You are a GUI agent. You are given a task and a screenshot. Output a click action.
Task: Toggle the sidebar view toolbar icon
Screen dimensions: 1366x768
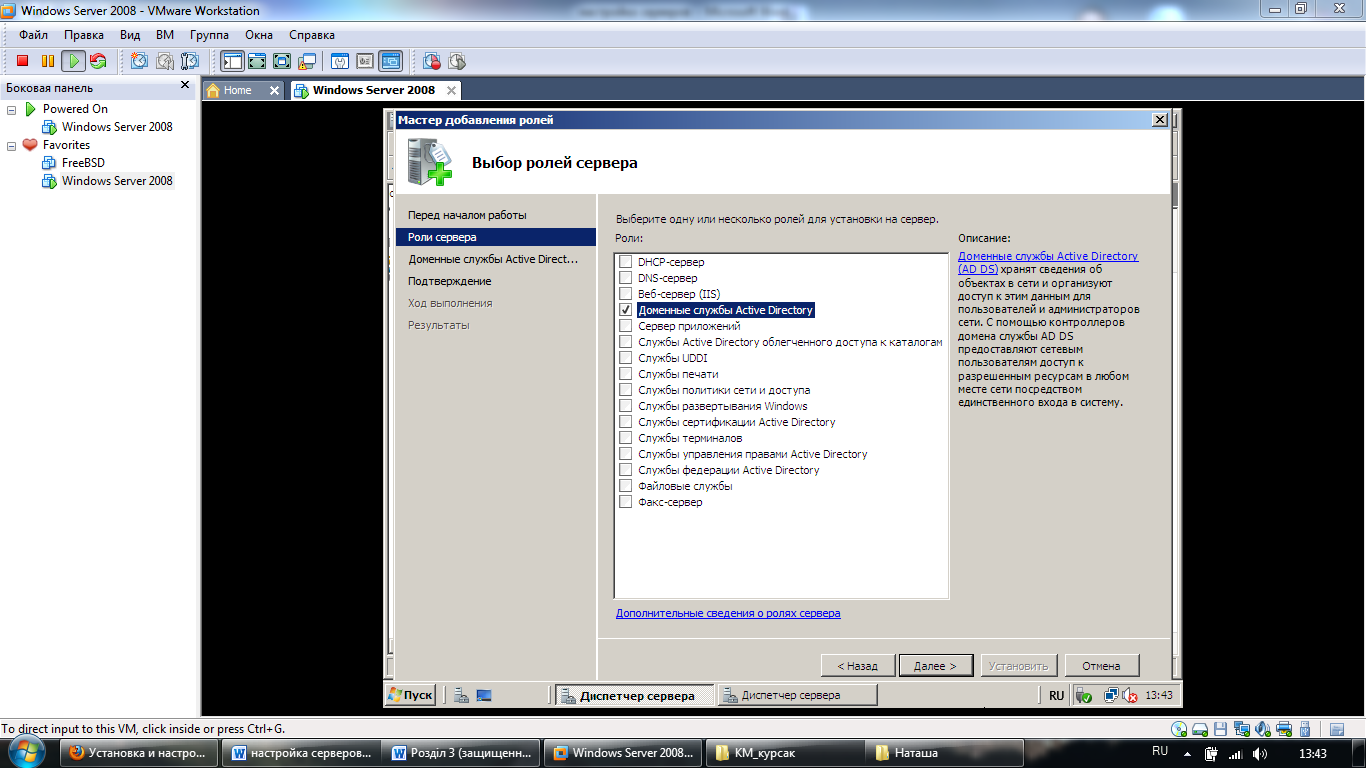[x=232, y=61]
